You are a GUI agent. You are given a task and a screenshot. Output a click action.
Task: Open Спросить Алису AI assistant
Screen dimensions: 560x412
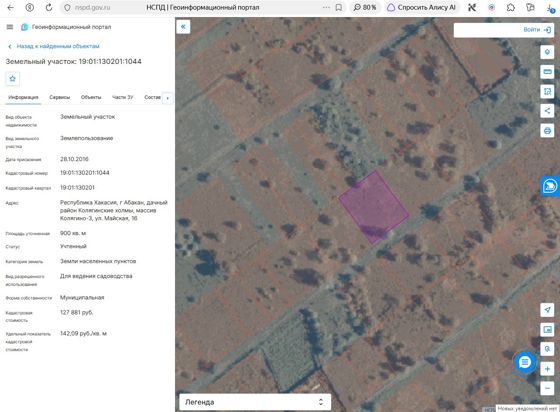click(x=421, y=7)
